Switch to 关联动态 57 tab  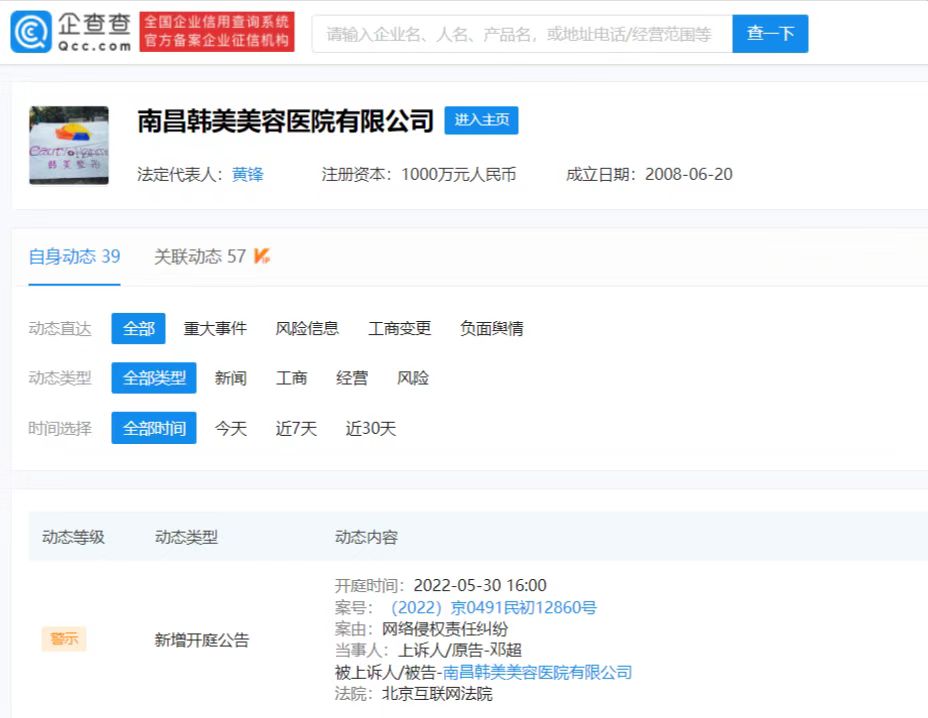point(200,256)
